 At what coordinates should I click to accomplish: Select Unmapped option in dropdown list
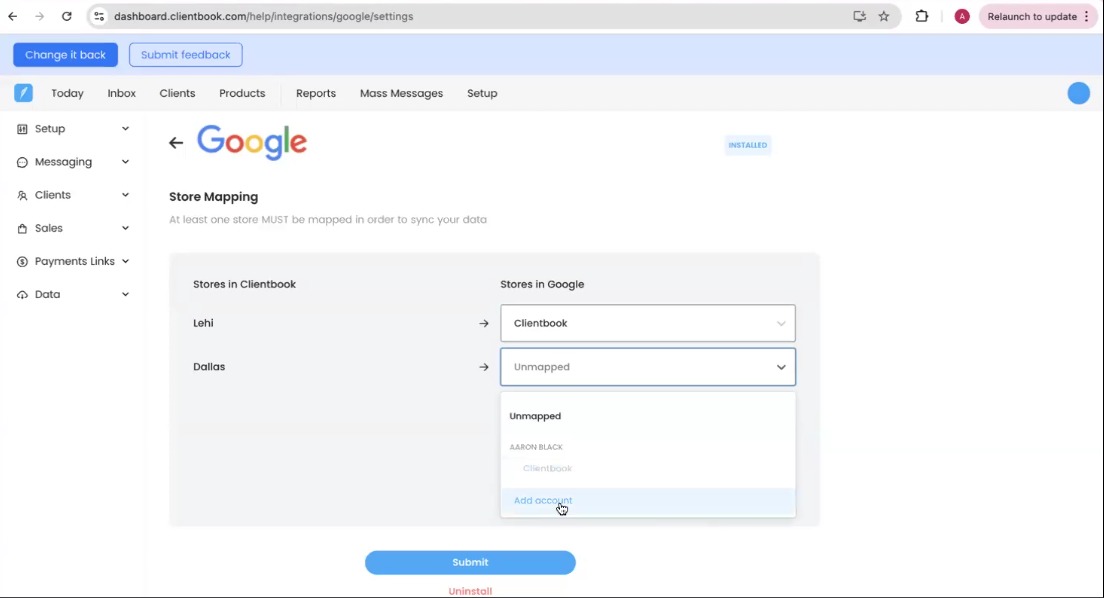535,416
